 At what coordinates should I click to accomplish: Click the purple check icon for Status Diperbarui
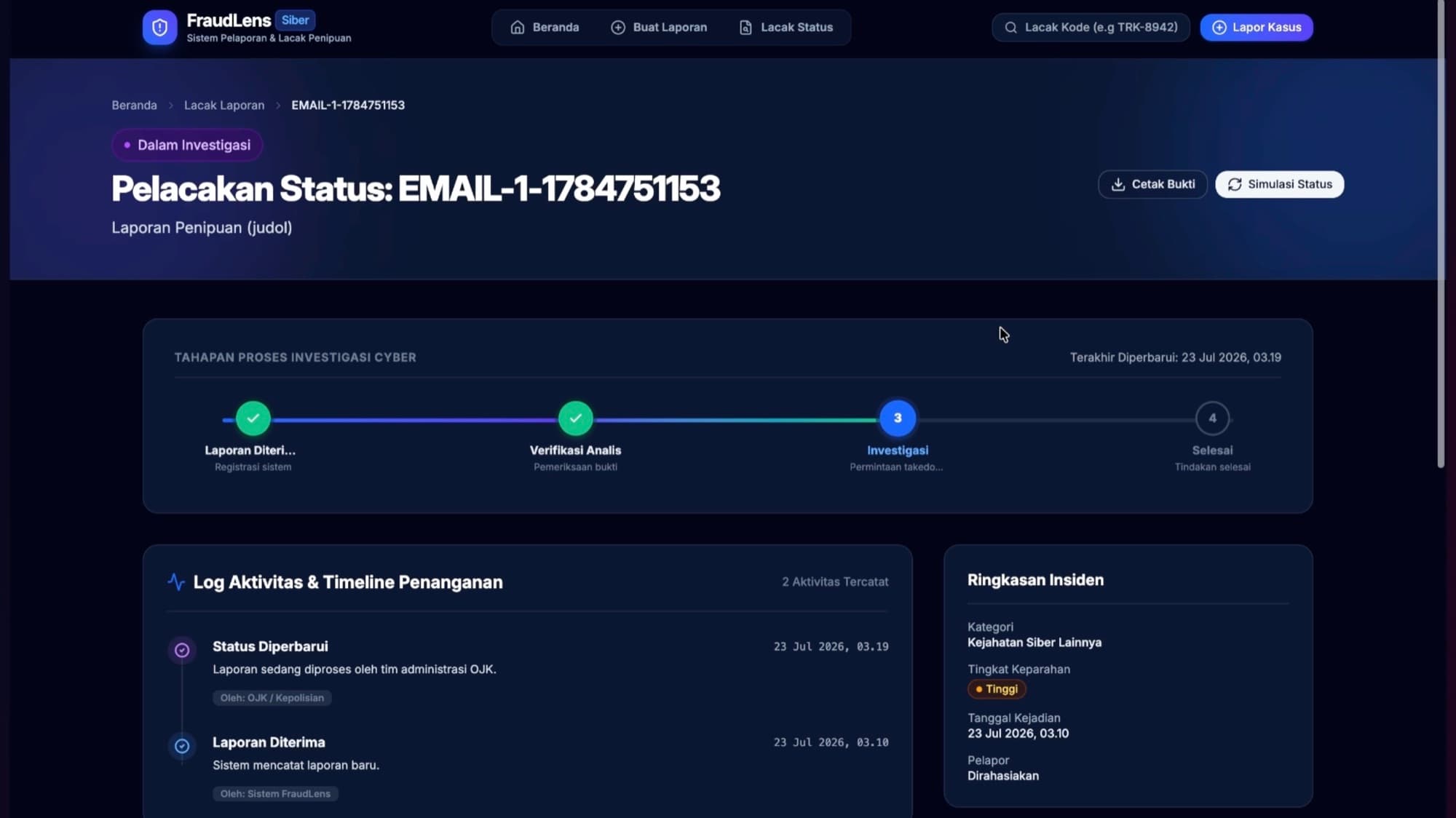[182, 650]
